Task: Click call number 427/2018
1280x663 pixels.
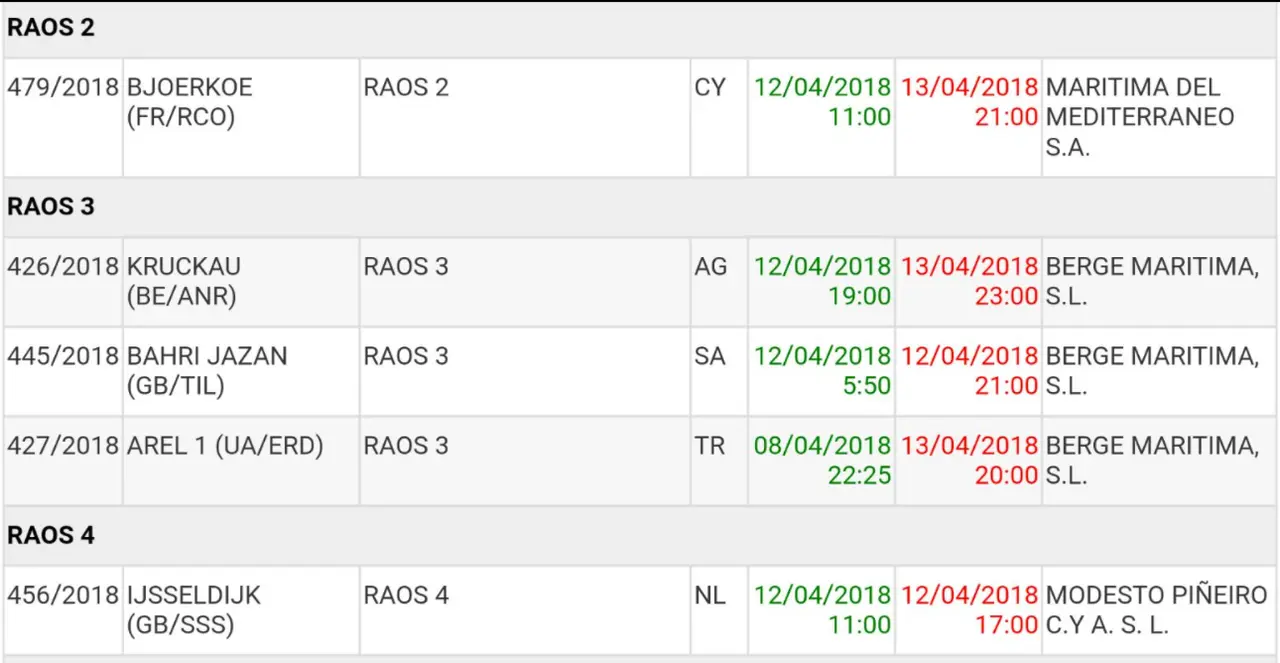Action: (62, 446)
